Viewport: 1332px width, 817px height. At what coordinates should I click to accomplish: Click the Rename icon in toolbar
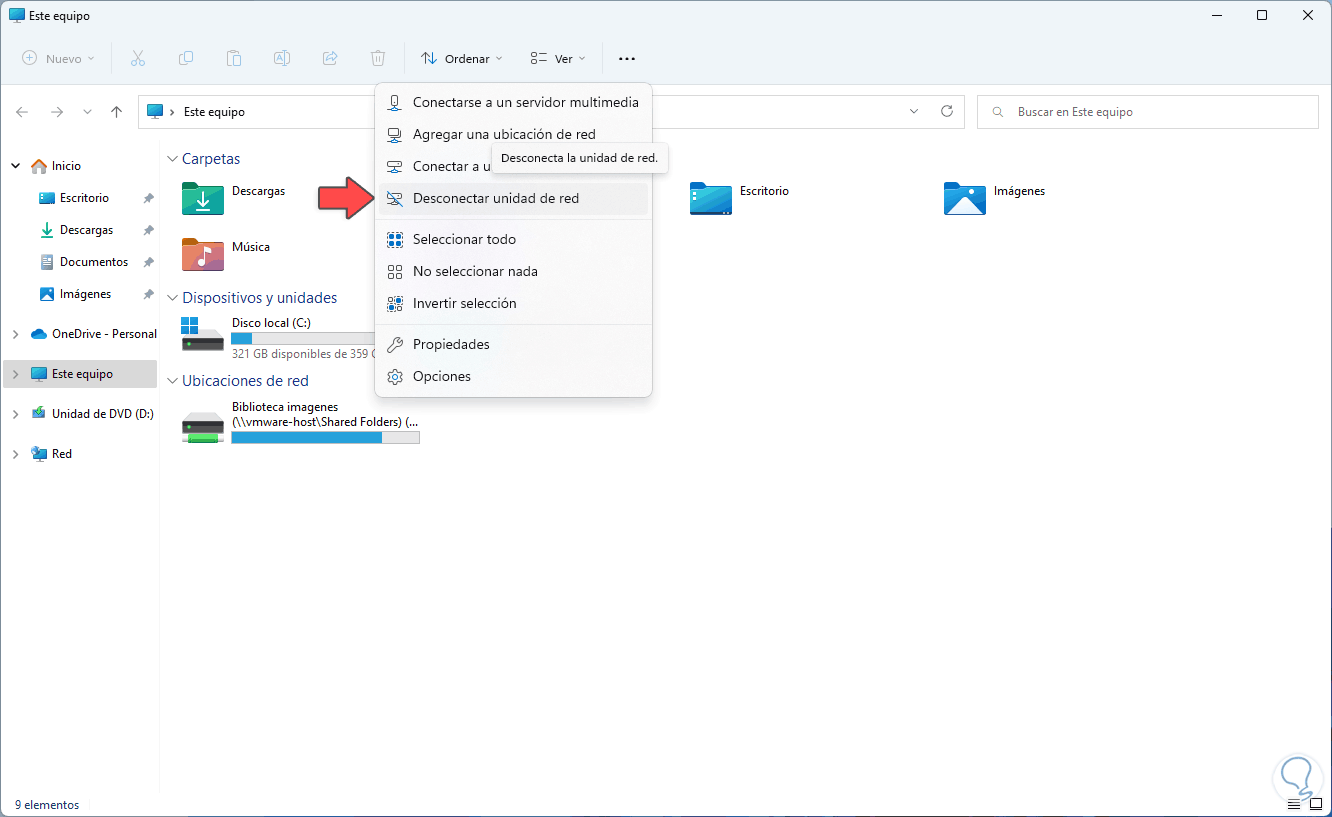tap(282, 58)
